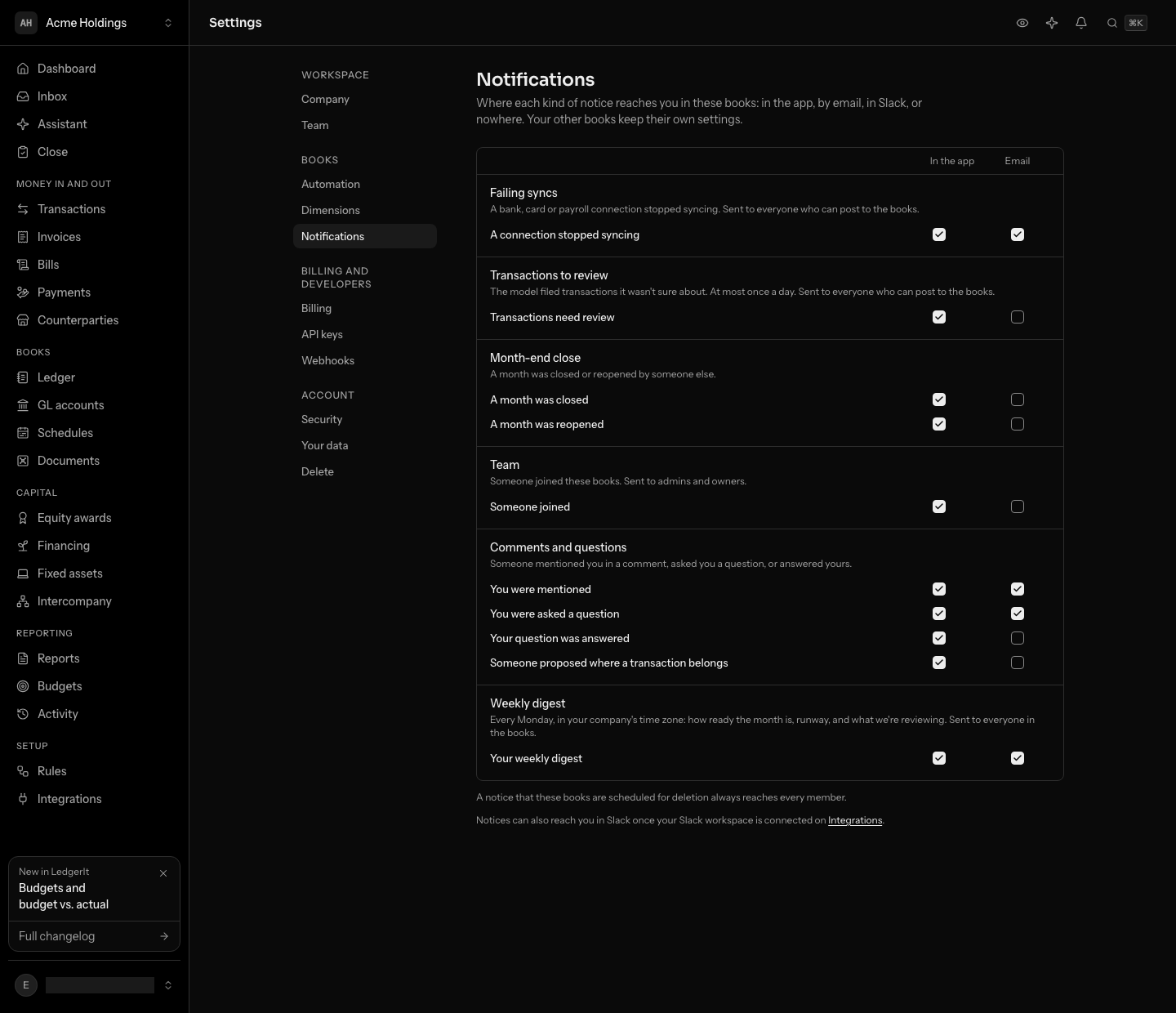Navigate to Ledger in the sidebar
Screen dimensions: 1176x1013
coord(94,377)
